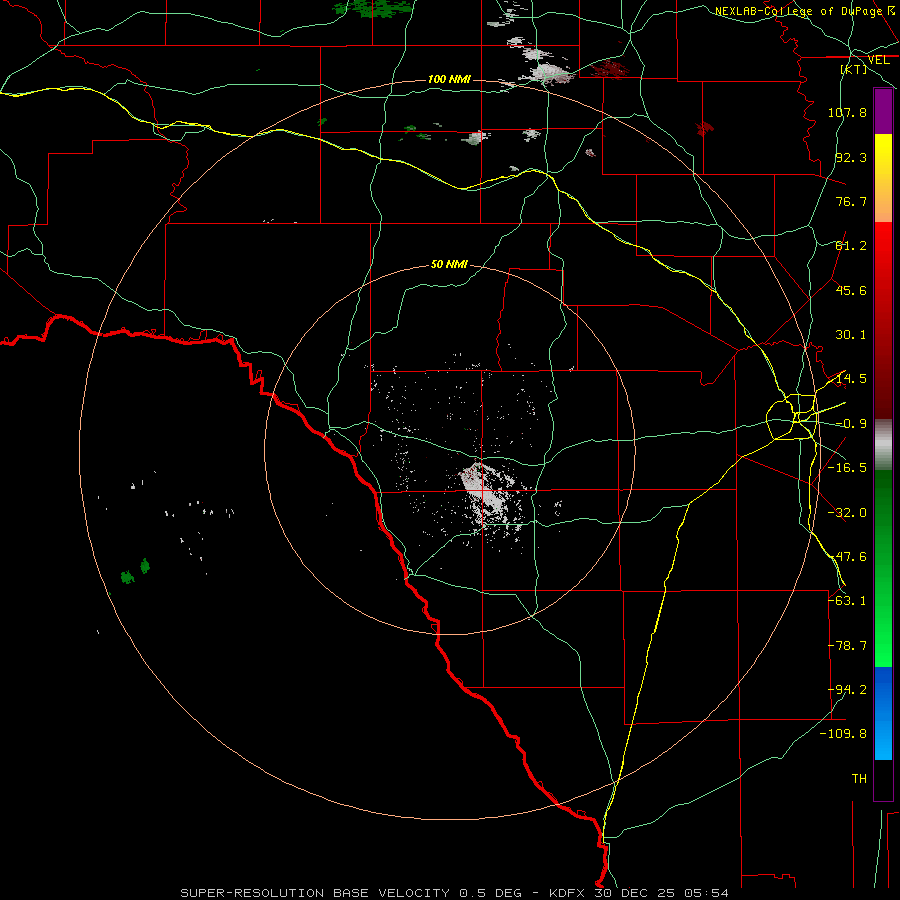Click the blue segment of color bar
Screen dimensions: 900x900
883,713
